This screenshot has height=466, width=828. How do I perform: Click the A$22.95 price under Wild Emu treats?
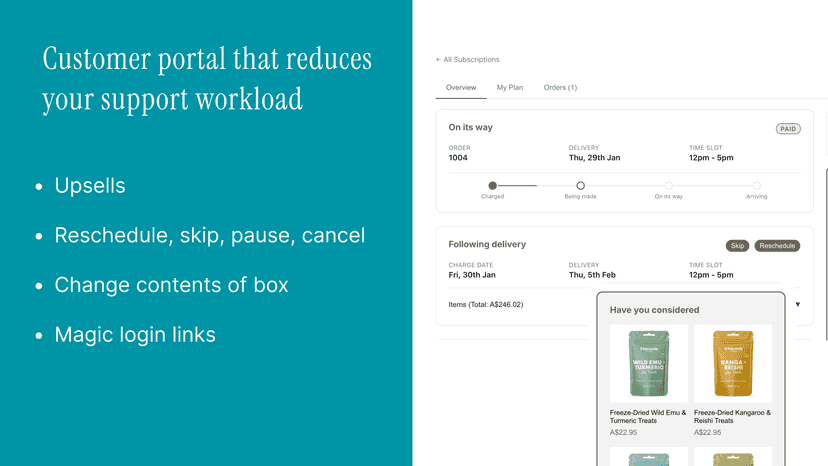pos(623,432)
